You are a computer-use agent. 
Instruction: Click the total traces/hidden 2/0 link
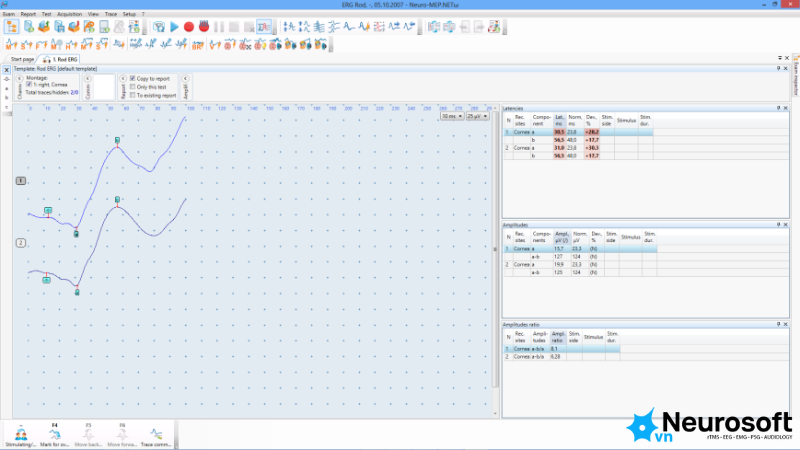coord(74,92)
